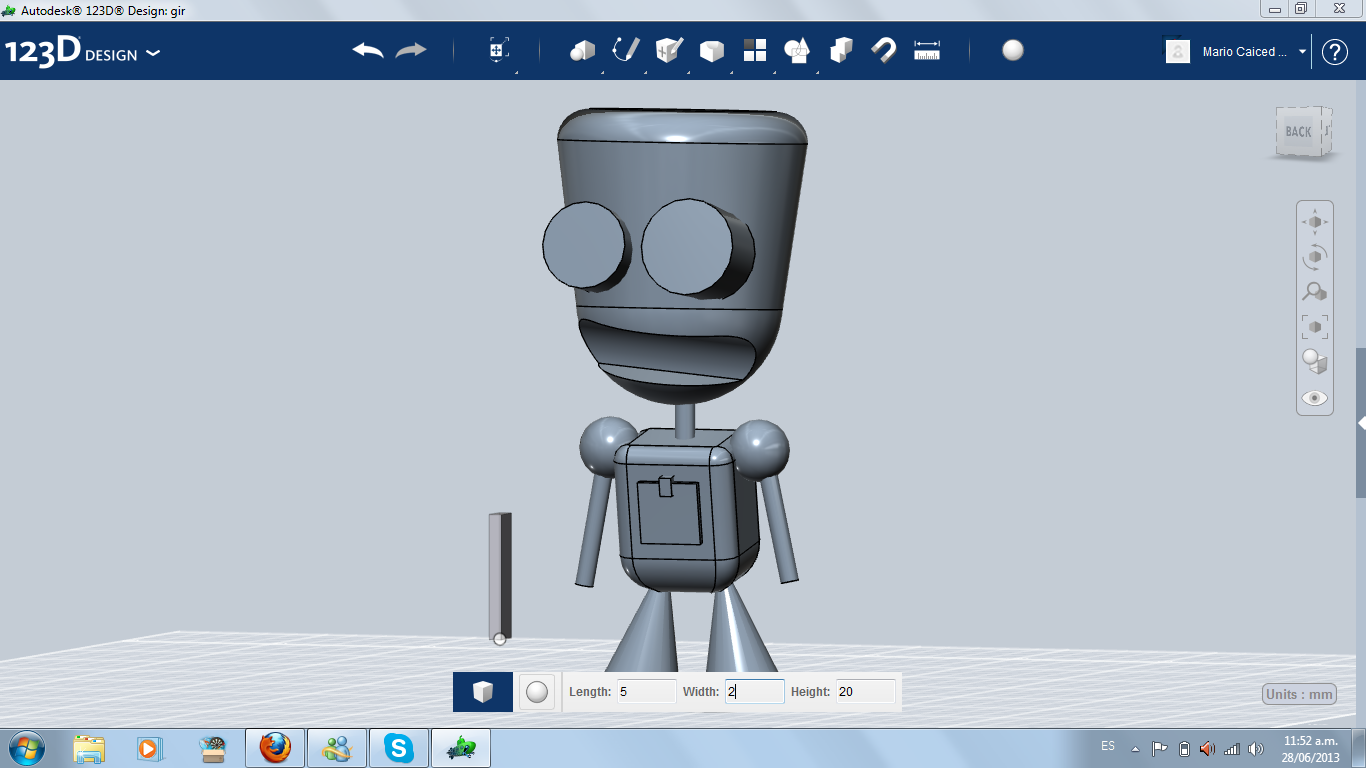Image resolution: width=1366 pixels, height=768 pixels.
Task: Select the round icon beside Length field
Action: (x=537, y=692)
